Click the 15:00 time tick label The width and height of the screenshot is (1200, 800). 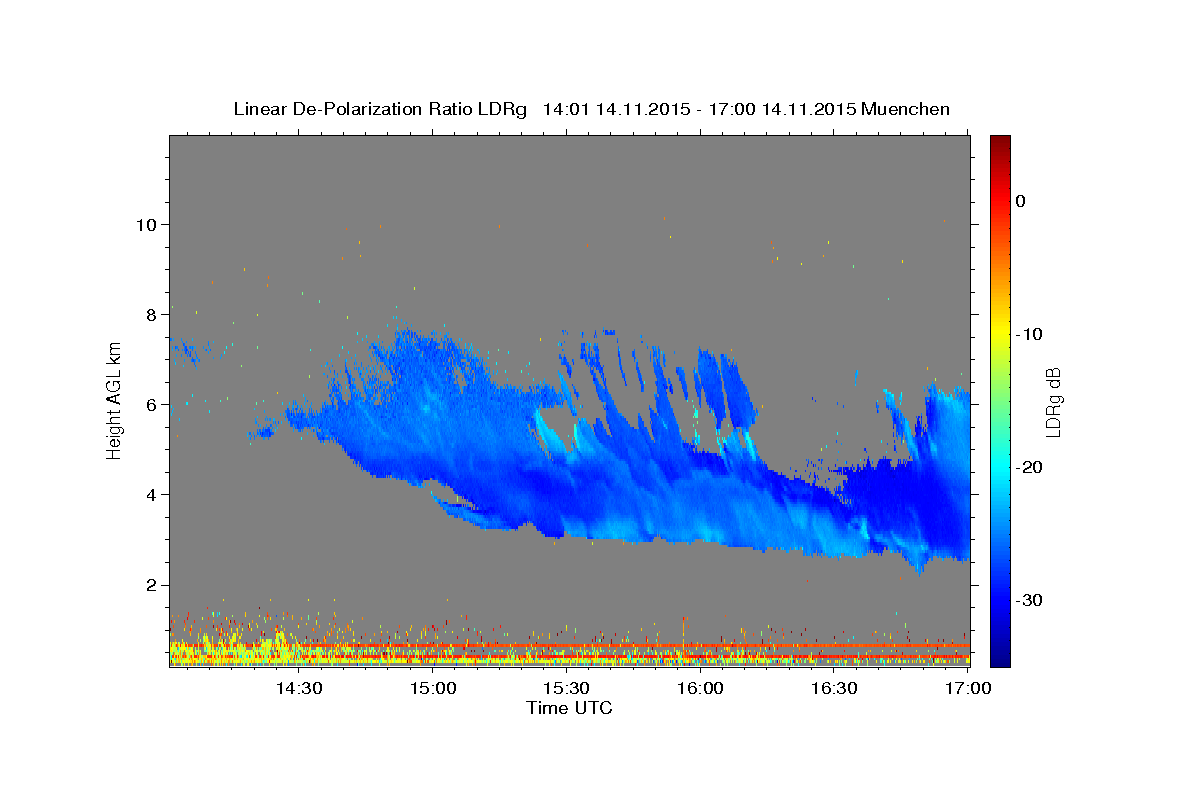(433, 689)
